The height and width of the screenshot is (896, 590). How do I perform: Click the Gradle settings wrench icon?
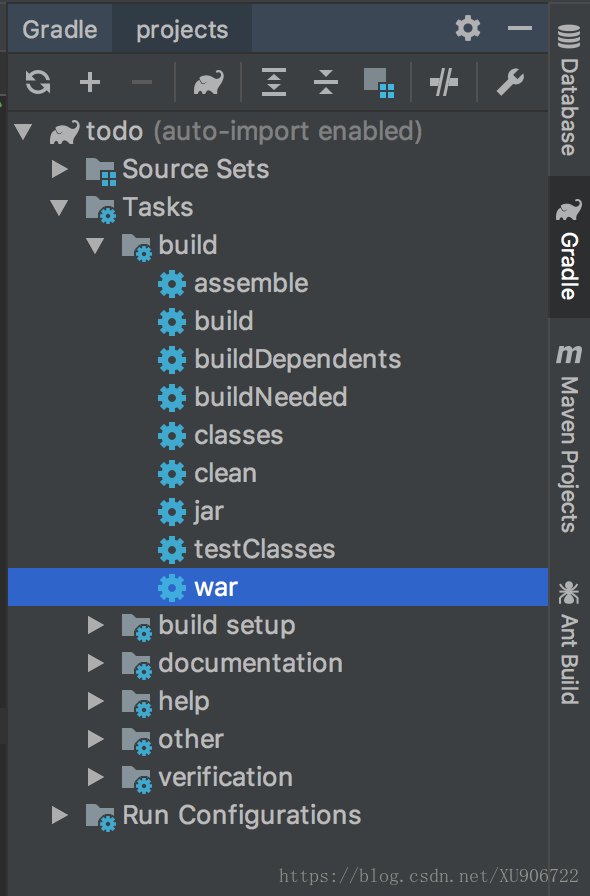509,82
